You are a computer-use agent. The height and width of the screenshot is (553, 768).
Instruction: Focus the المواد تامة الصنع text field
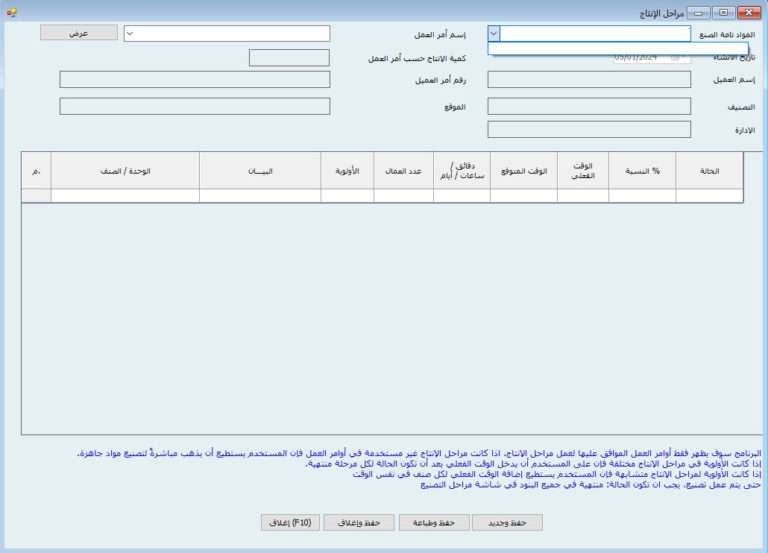(595, 33)
